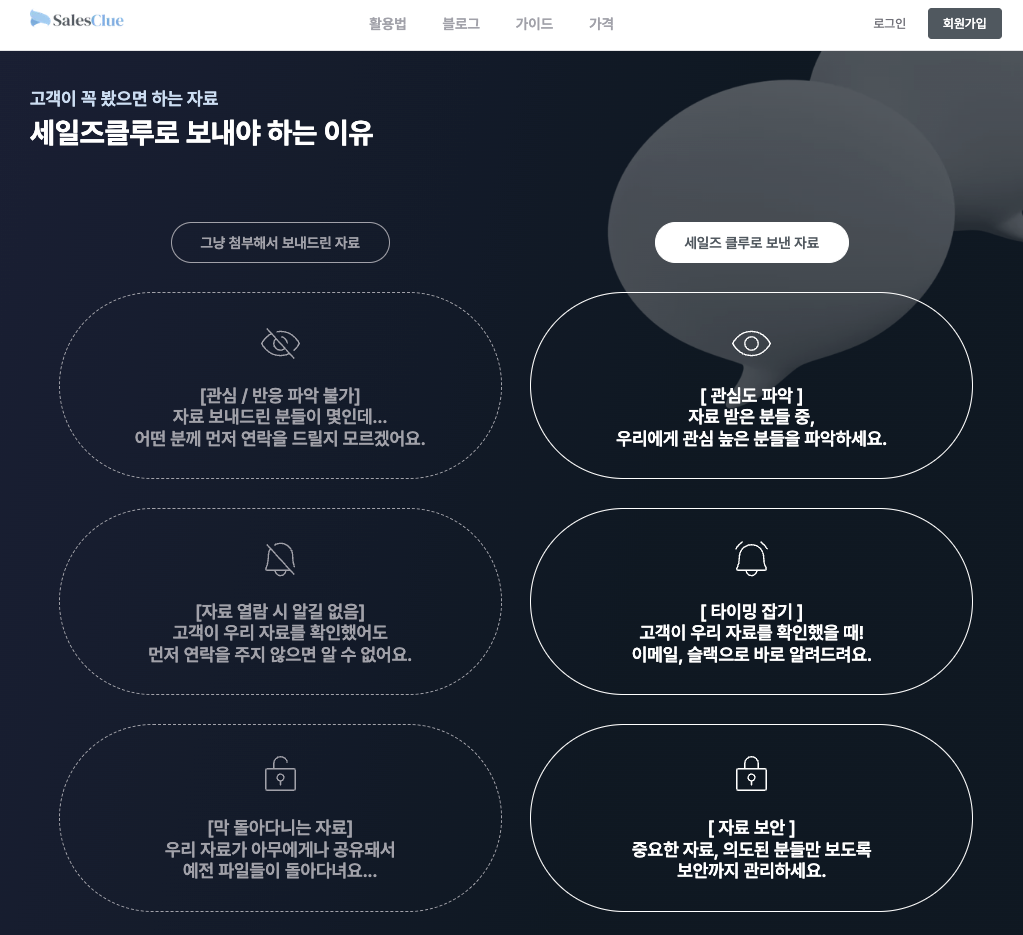Viewport: 1023px width, 935px height.
Task: Click the [관심 / 반응 파악 불가] text
Action: (281, 395)
